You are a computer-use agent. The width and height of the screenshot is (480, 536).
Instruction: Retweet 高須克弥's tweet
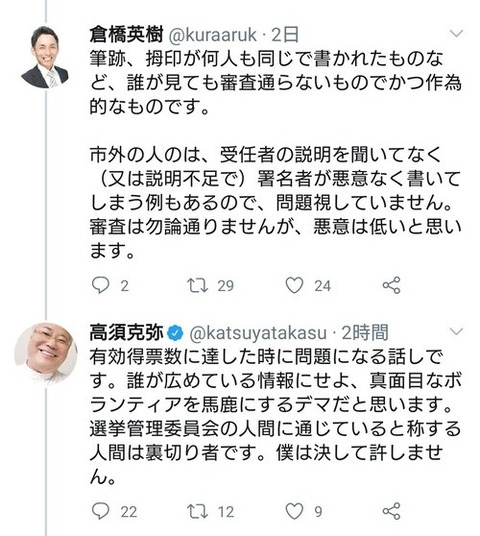[197, 511]
